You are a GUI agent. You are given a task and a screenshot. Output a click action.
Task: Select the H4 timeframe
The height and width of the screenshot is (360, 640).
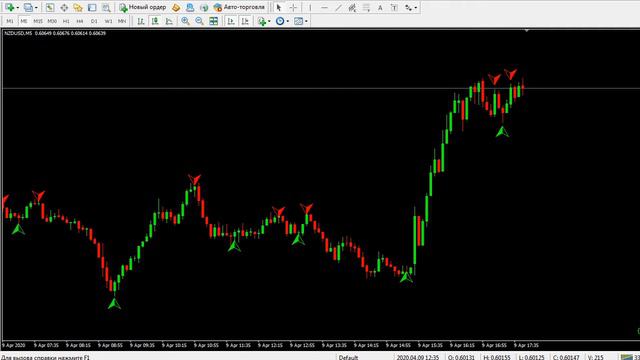(80, 21)
